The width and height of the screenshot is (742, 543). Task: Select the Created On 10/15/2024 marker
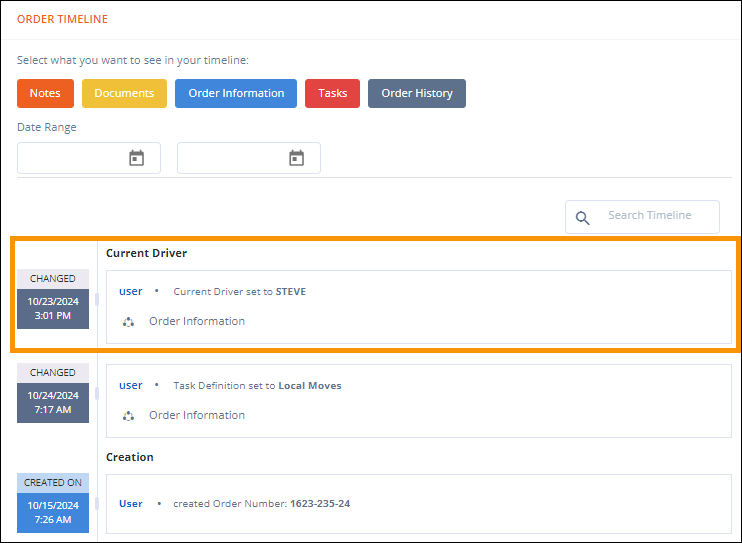[x=53, y=513]
